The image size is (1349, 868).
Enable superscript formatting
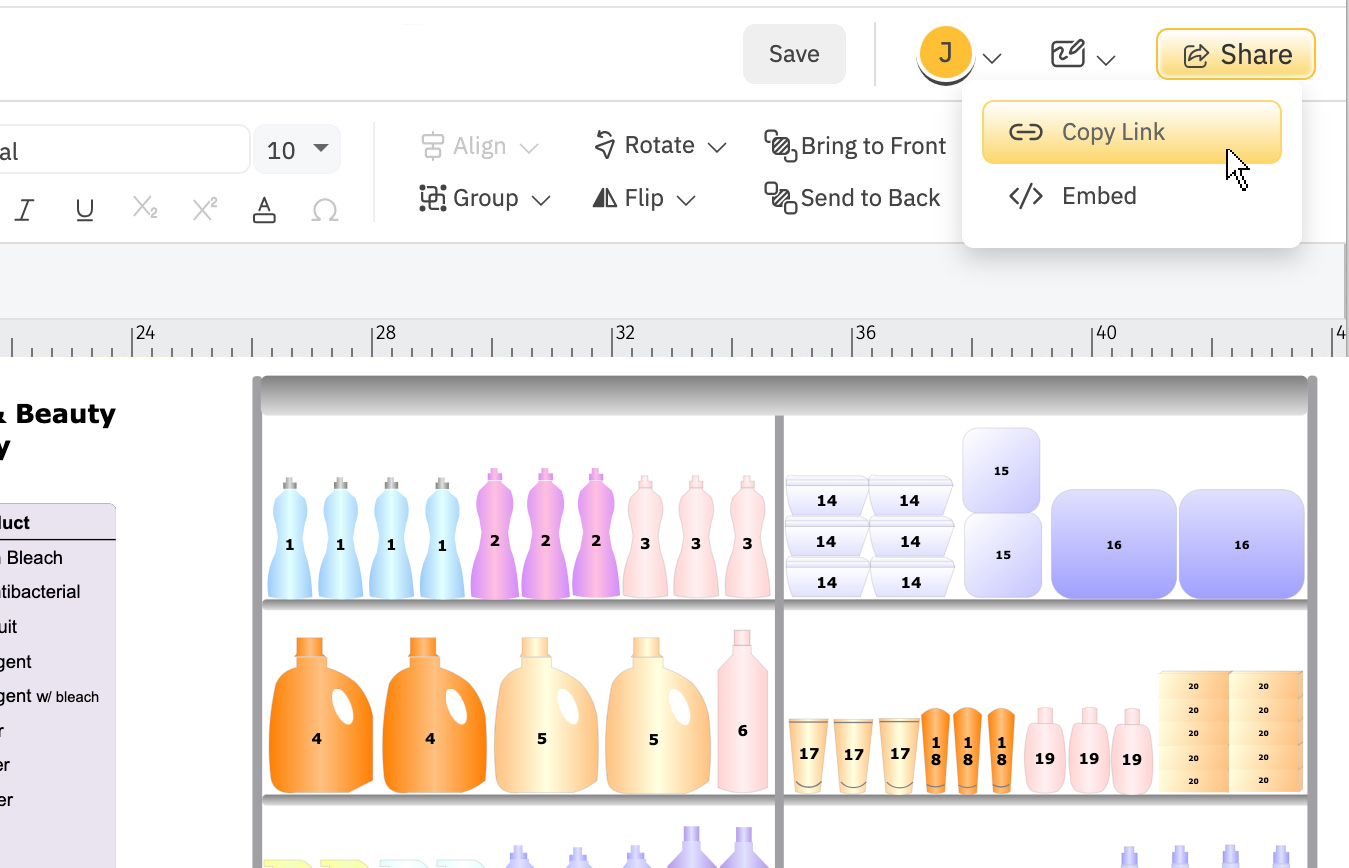pos(204,210)
